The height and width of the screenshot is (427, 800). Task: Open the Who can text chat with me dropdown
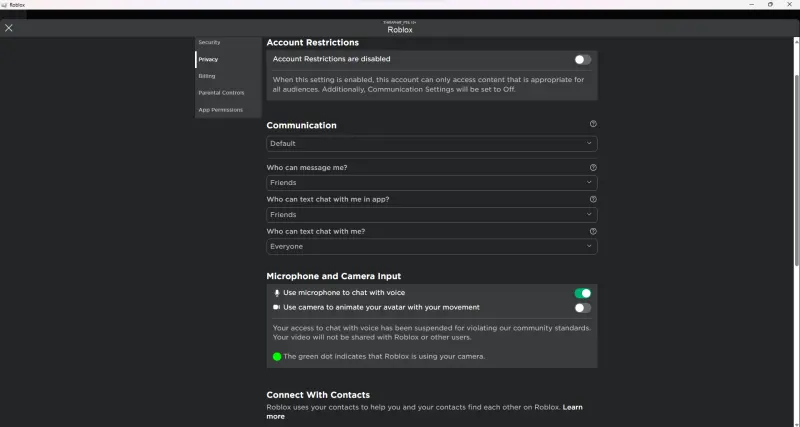(432, 246)
